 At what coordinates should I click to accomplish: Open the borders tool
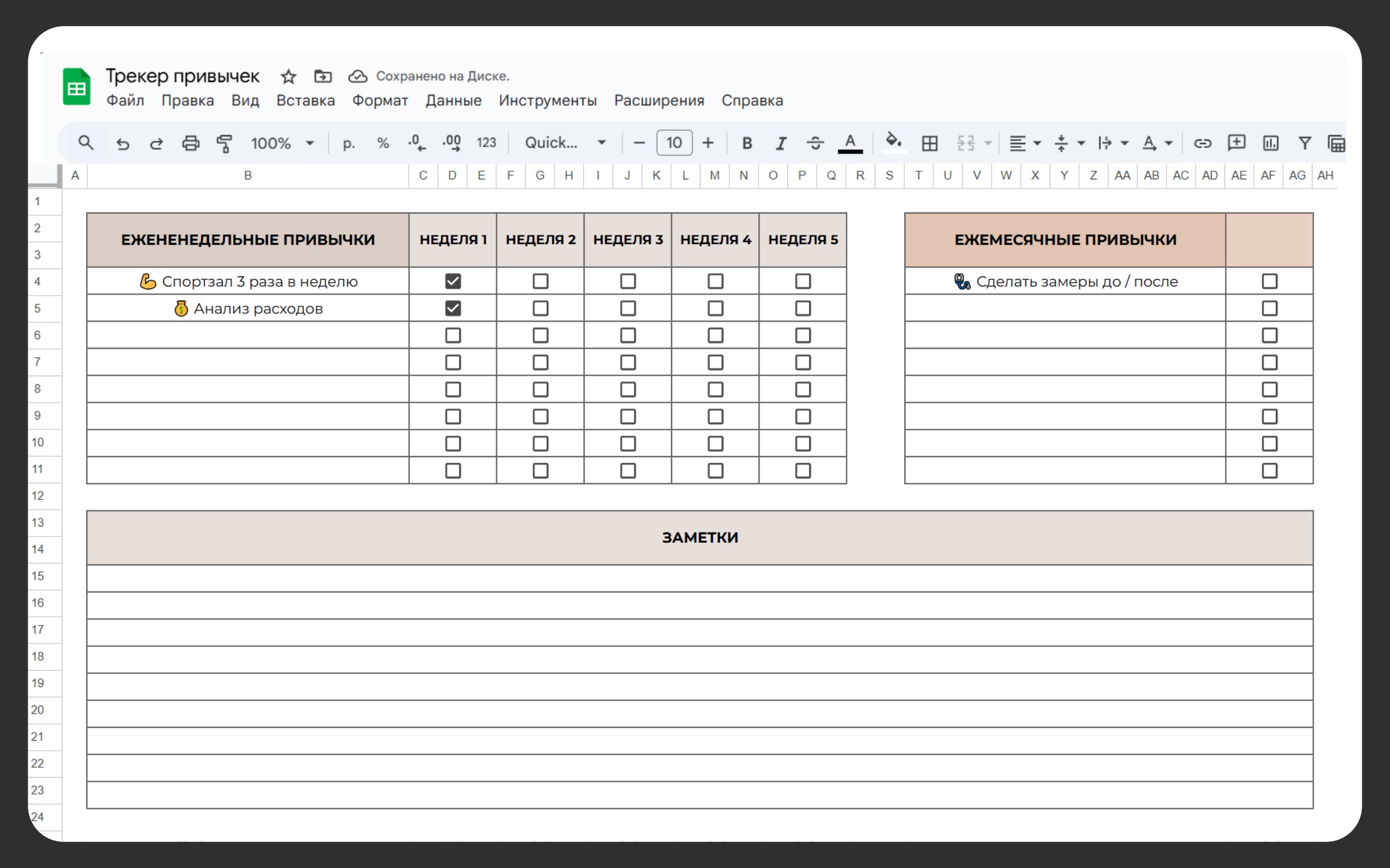point(930,143)
